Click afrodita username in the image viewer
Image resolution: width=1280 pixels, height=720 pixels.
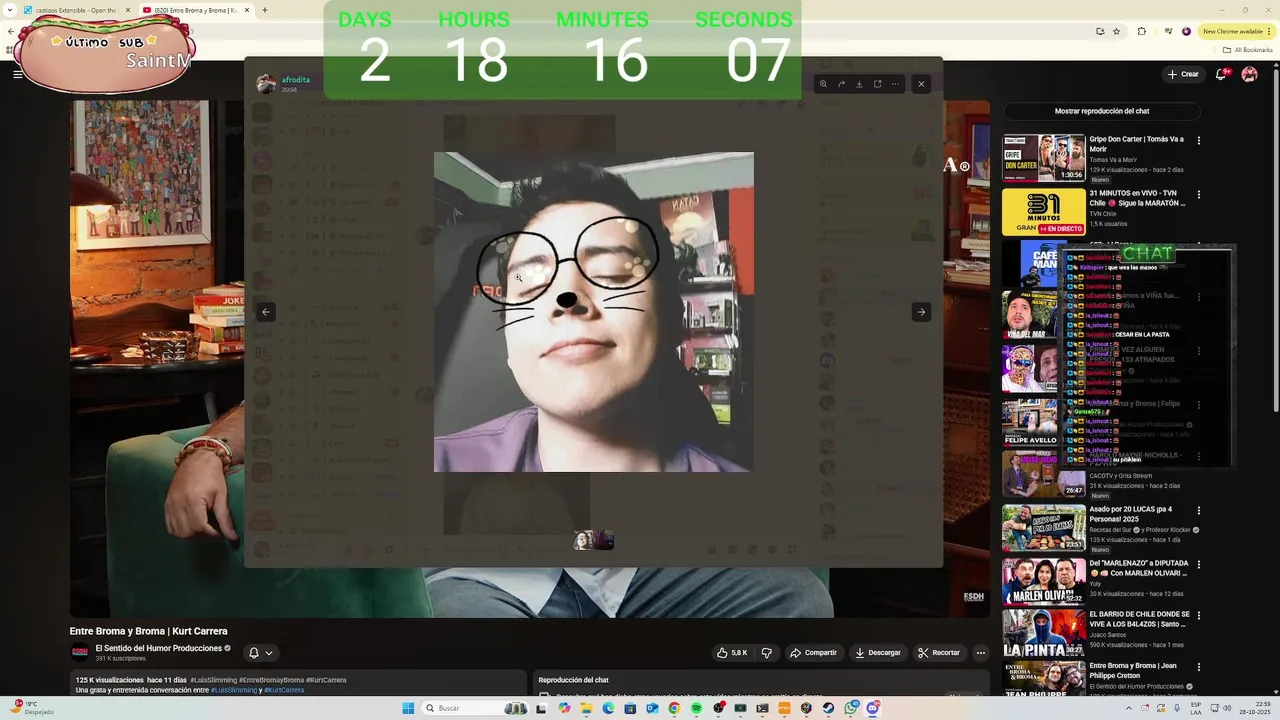295,80
